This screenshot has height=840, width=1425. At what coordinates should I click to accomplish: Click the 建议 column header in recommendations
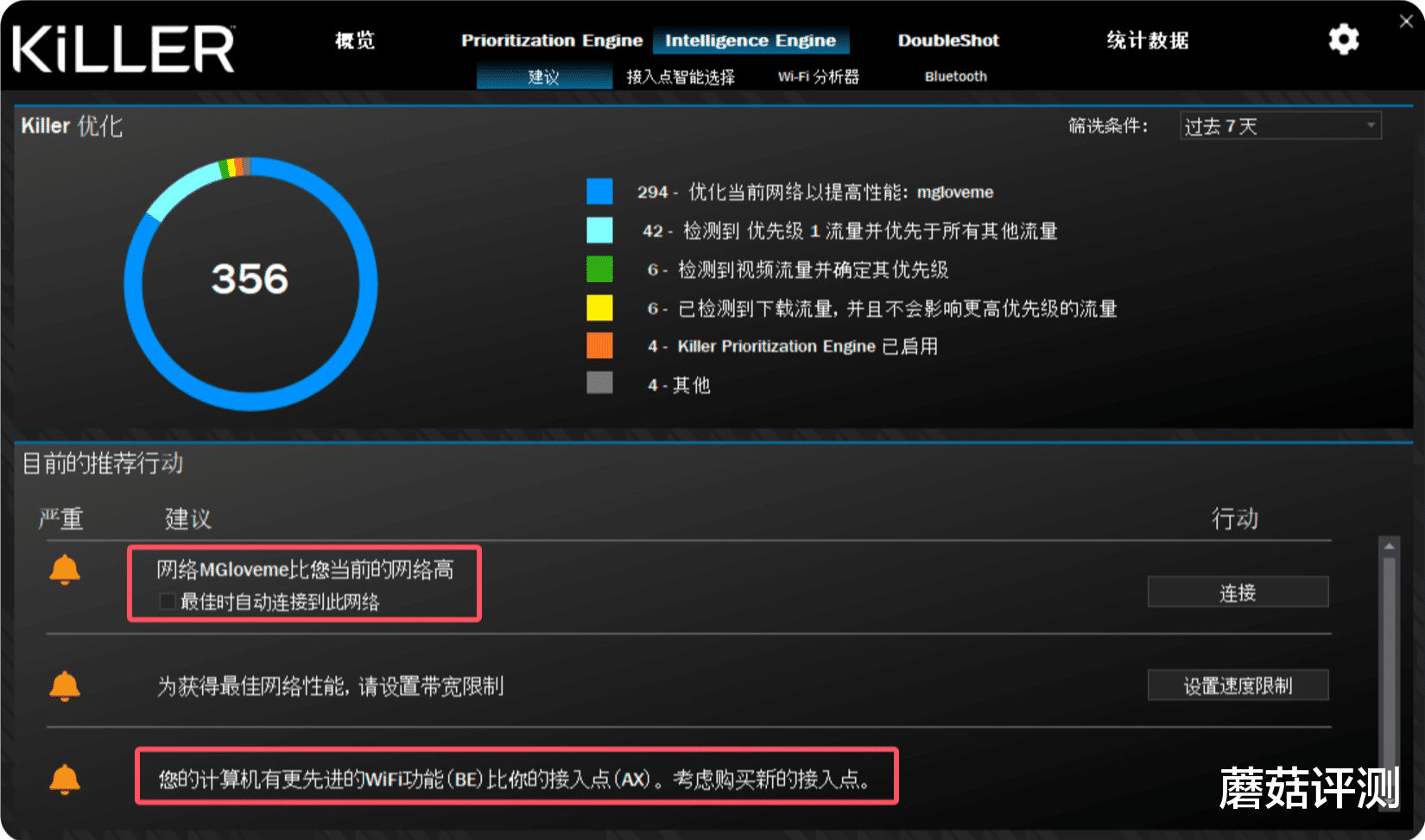187,519
